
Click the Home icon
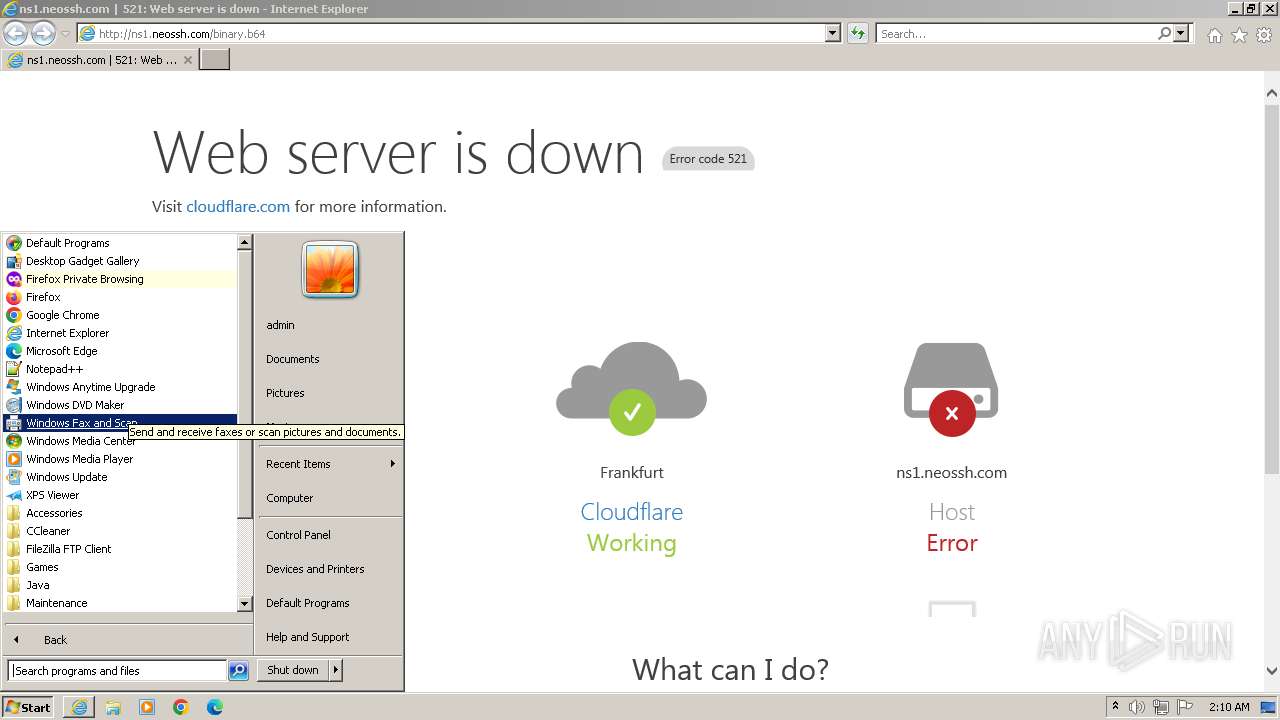[x=1214, y=35]
